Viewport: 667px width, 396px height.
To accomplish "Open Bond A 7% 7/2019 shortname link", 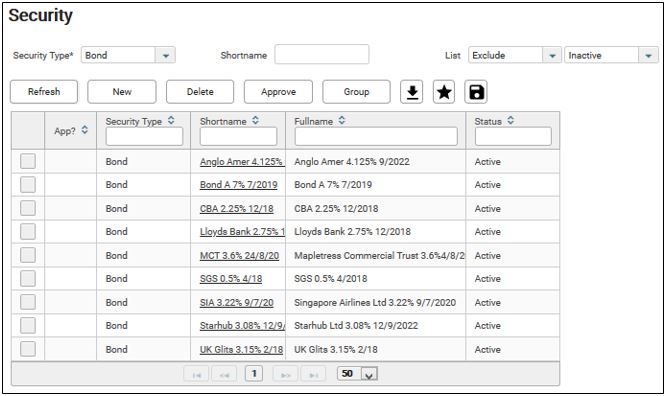I will [x=239, y=185].
